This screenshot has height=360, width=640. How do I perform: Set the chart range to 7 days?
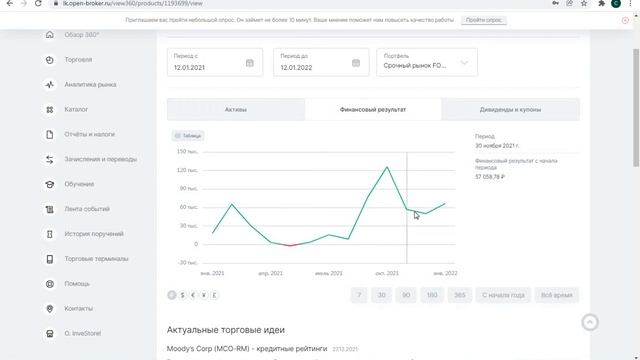[x=359, y=295]
